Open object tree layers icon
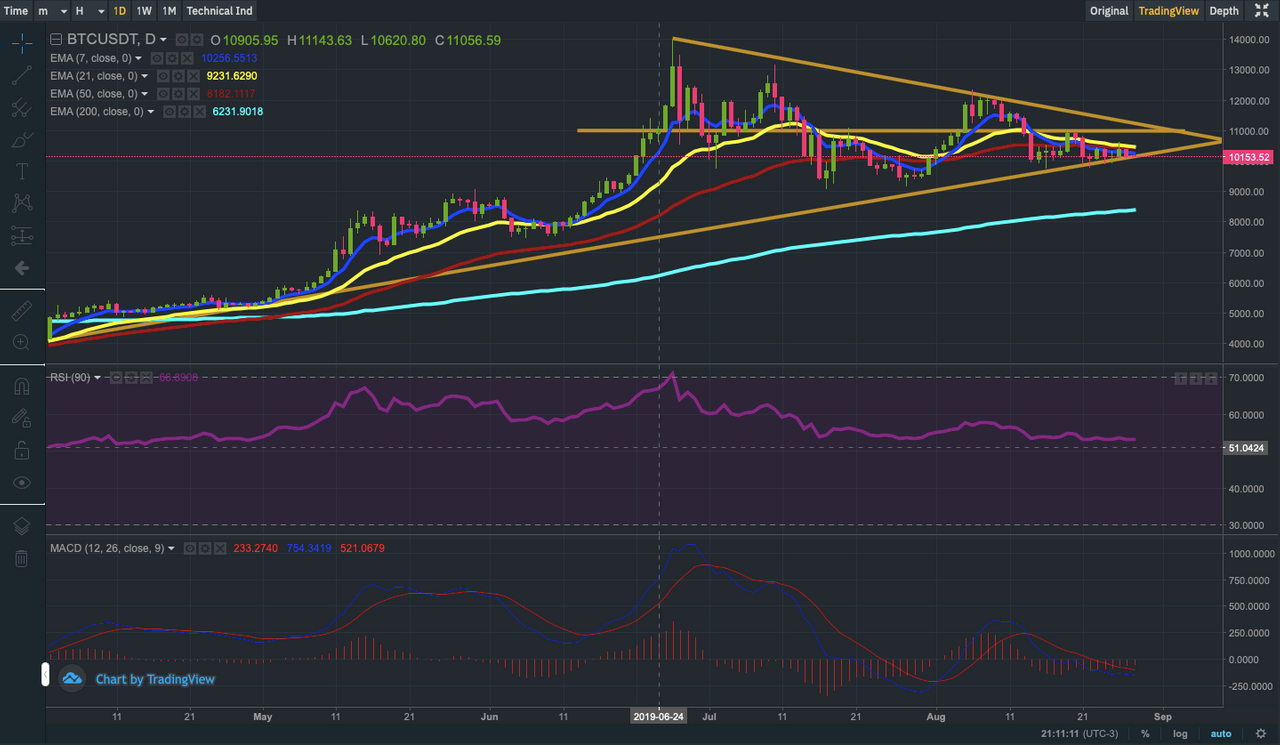Screen dimensions: 1280x745 pos(21,526)
